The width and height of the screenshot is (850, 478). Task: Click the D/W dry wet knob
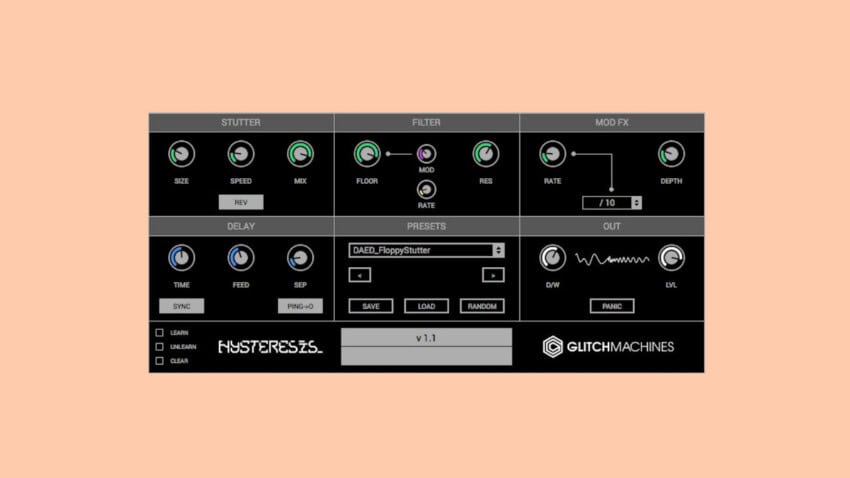[x=552, y=258]
